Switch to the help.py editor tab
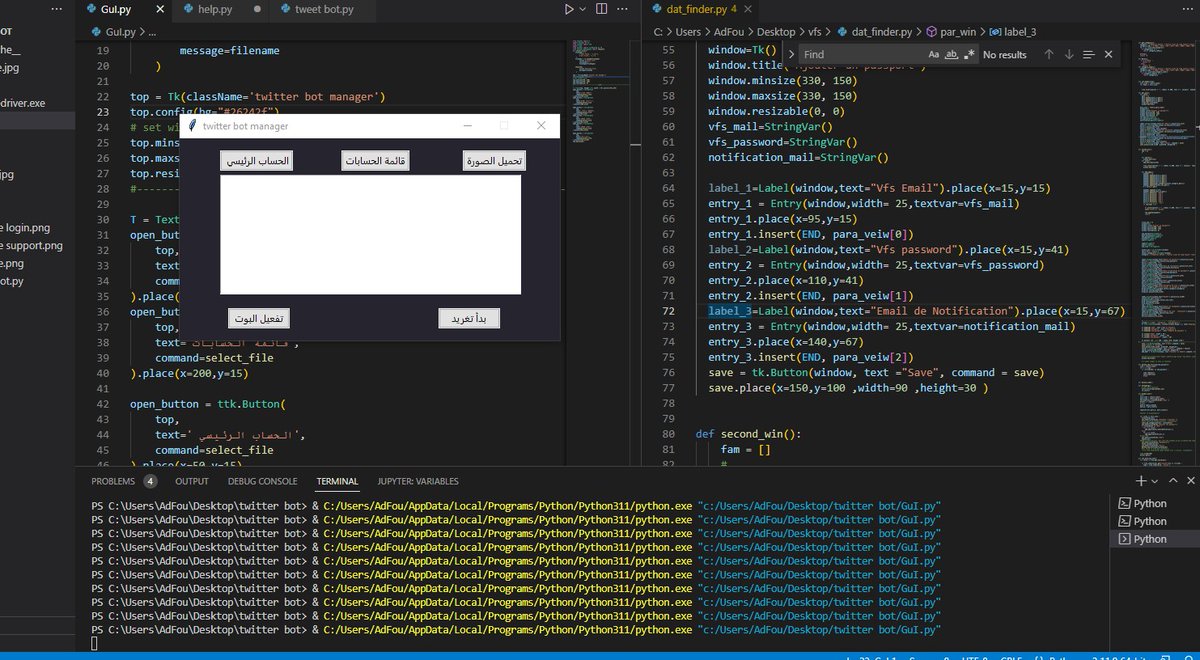This screenshot has height=660, width=1200. click(215, 9)
